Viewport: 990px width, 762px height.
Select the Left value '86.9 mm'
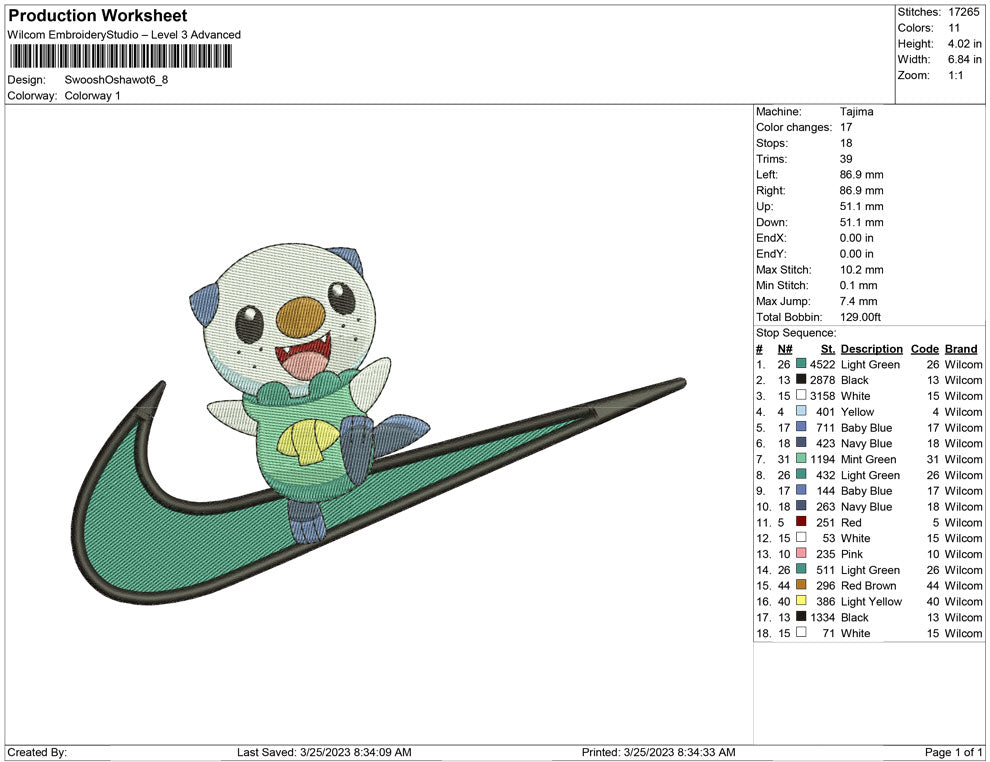click(861, 175)
